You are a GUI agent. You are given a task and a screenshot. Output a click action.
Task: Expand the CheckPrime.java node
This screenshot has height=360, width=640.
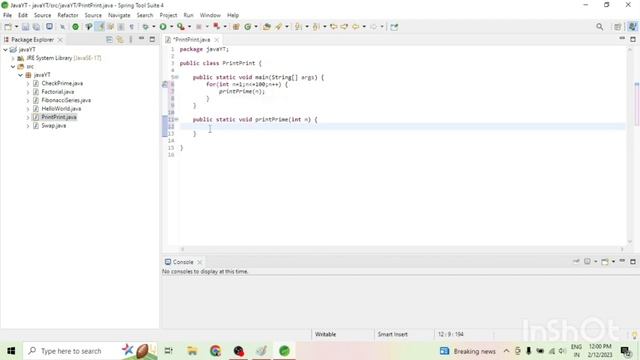click(x=28, y=83)
